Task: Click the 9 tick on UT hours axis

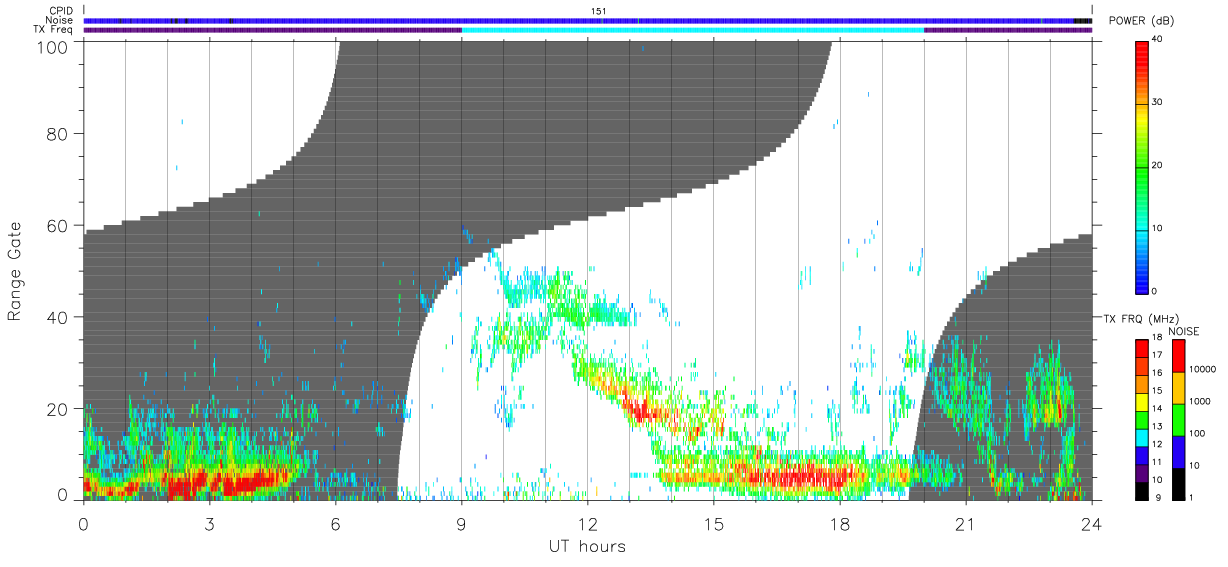Action: (x=461, y=523)
